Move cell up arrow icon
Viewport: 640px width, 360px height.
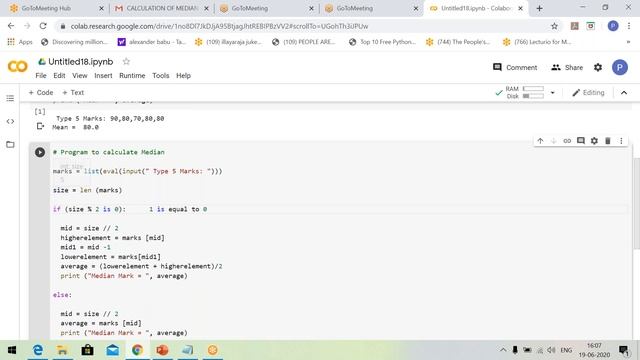click(540, 141)
